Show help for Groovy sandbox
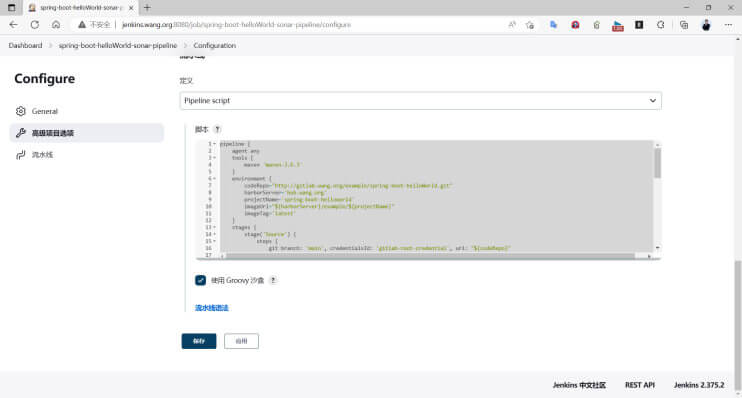The image size is (742, 398). (273, 280)
